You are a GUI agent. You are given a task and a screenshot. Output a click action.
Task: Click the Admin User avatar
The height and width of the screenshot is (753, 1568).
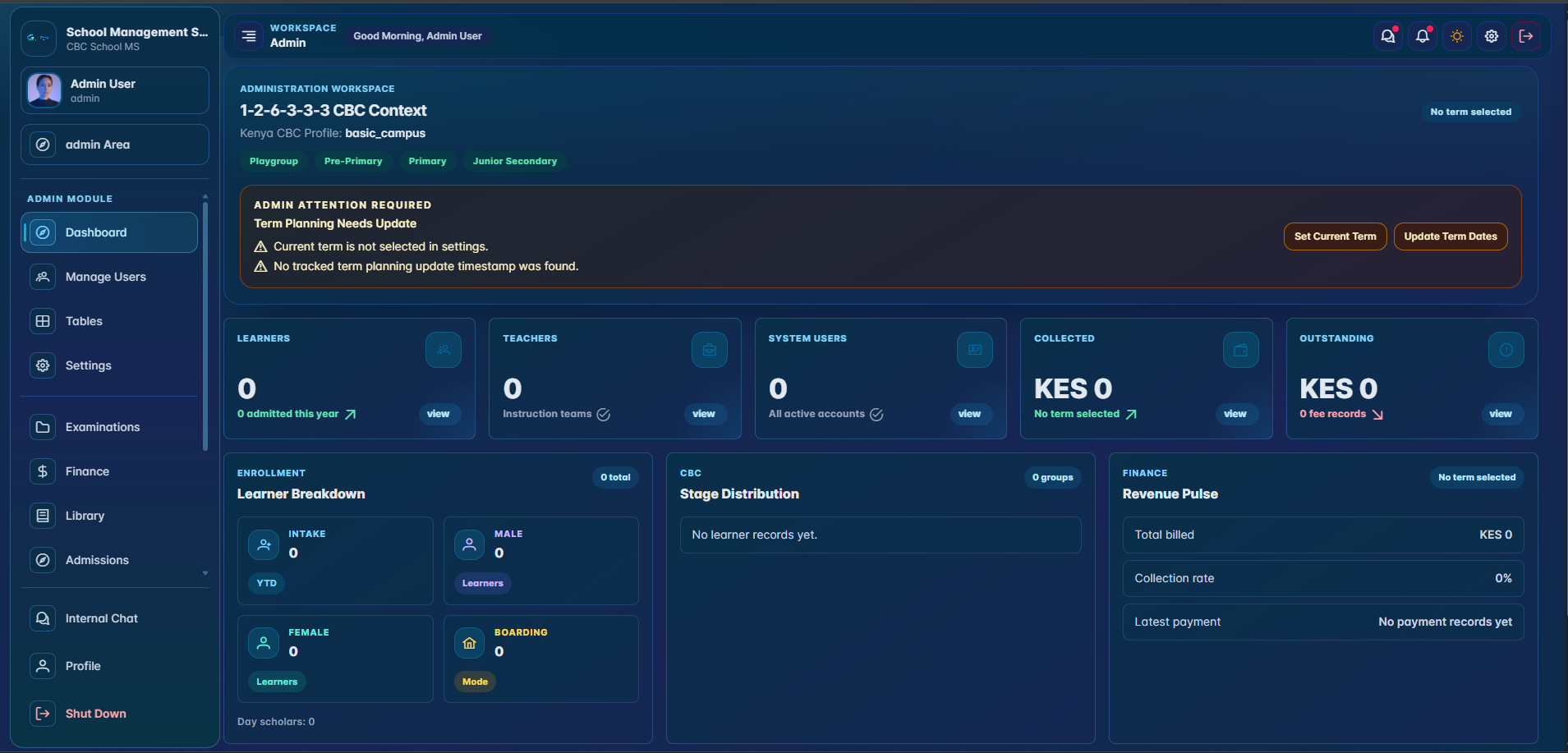[x=44, y=90]
